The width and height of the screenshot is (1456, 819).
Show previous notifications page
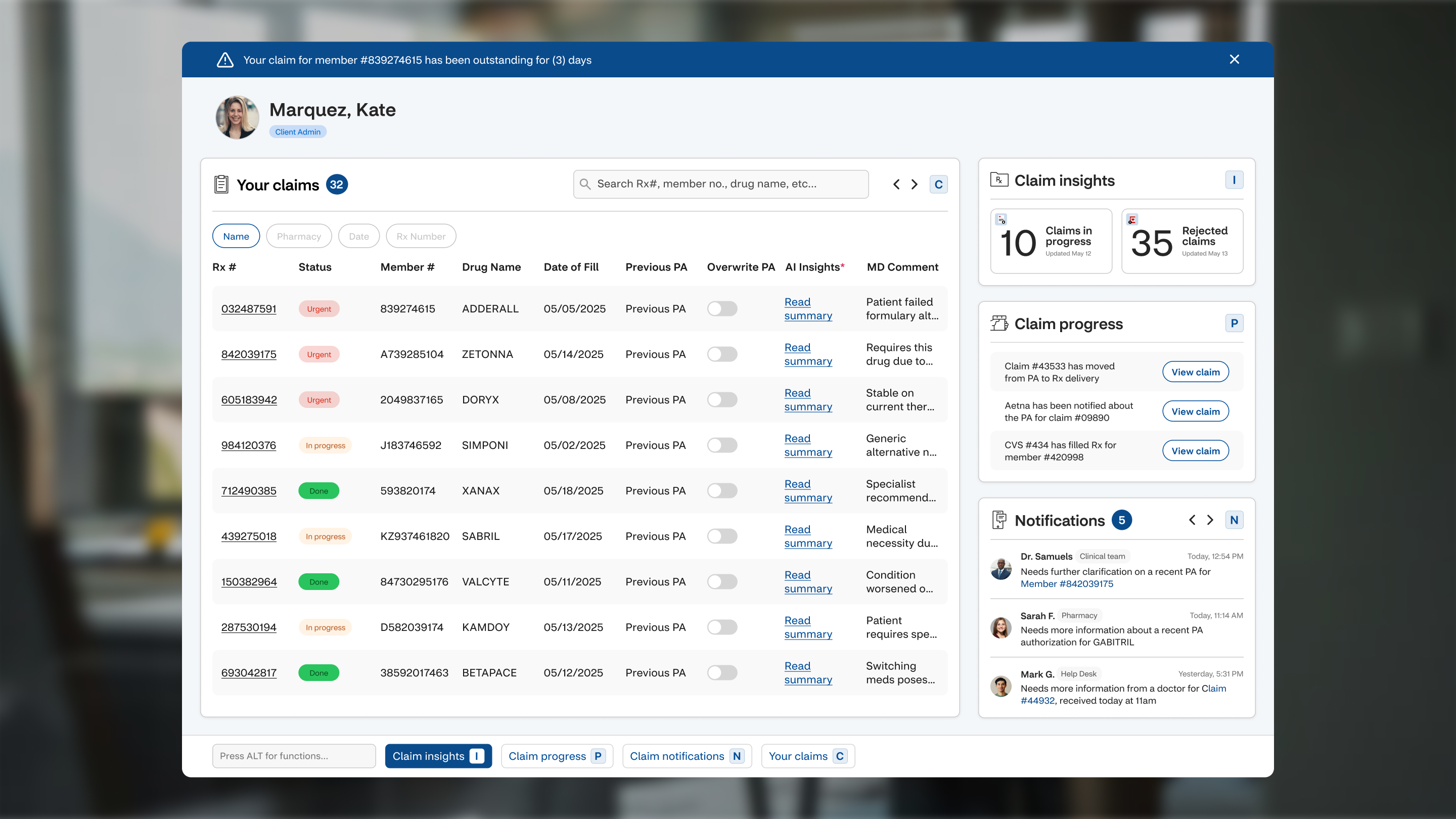coord(1192,520)
